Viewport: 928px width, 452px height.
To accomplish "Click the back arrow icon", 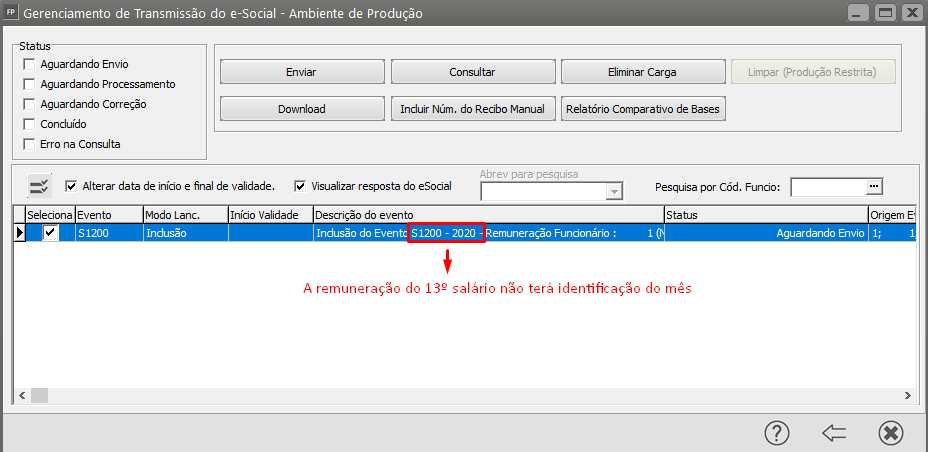I will click(833, 433).
